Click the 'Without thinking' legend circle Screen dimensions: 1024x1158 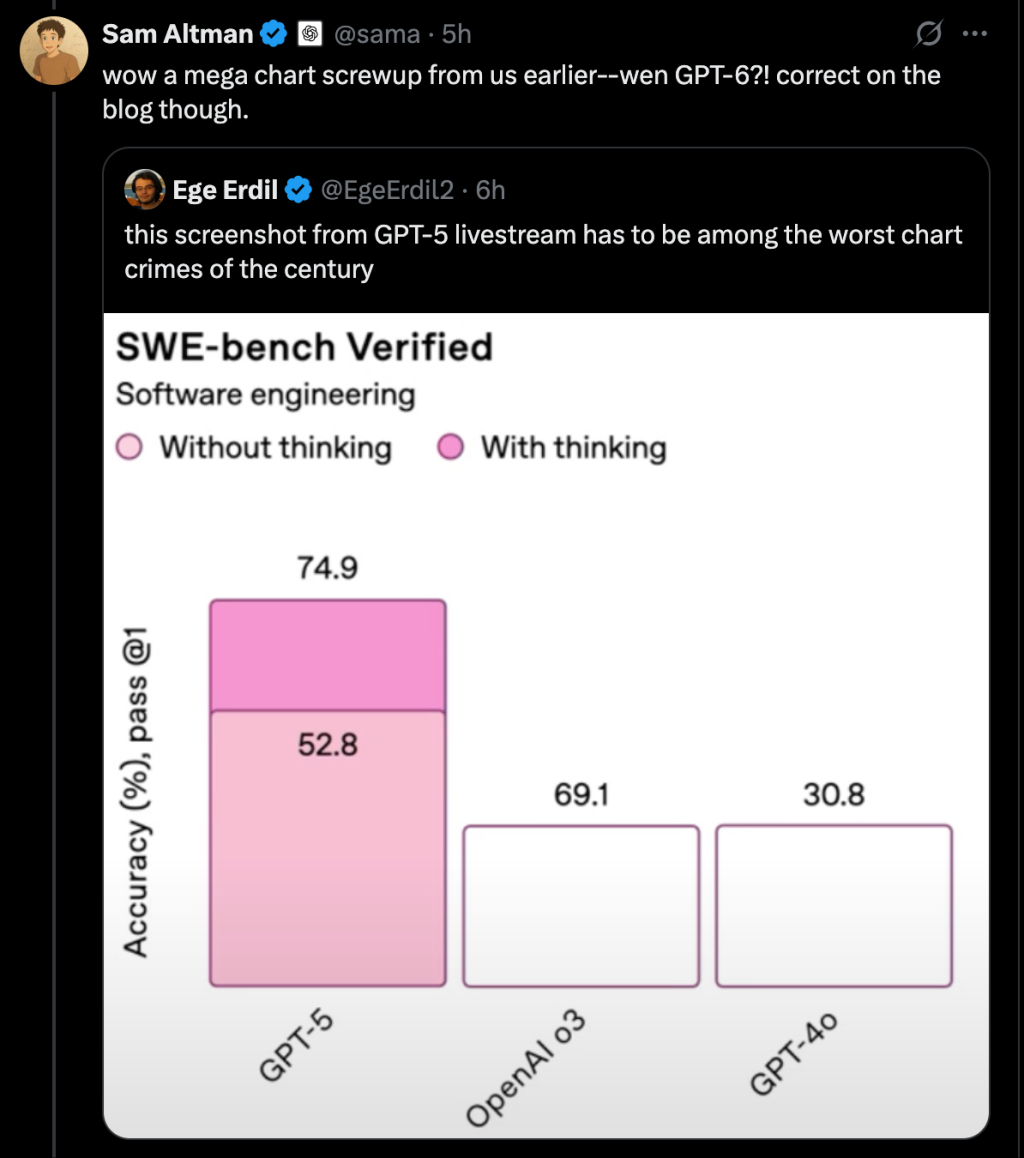pos(130,447)
